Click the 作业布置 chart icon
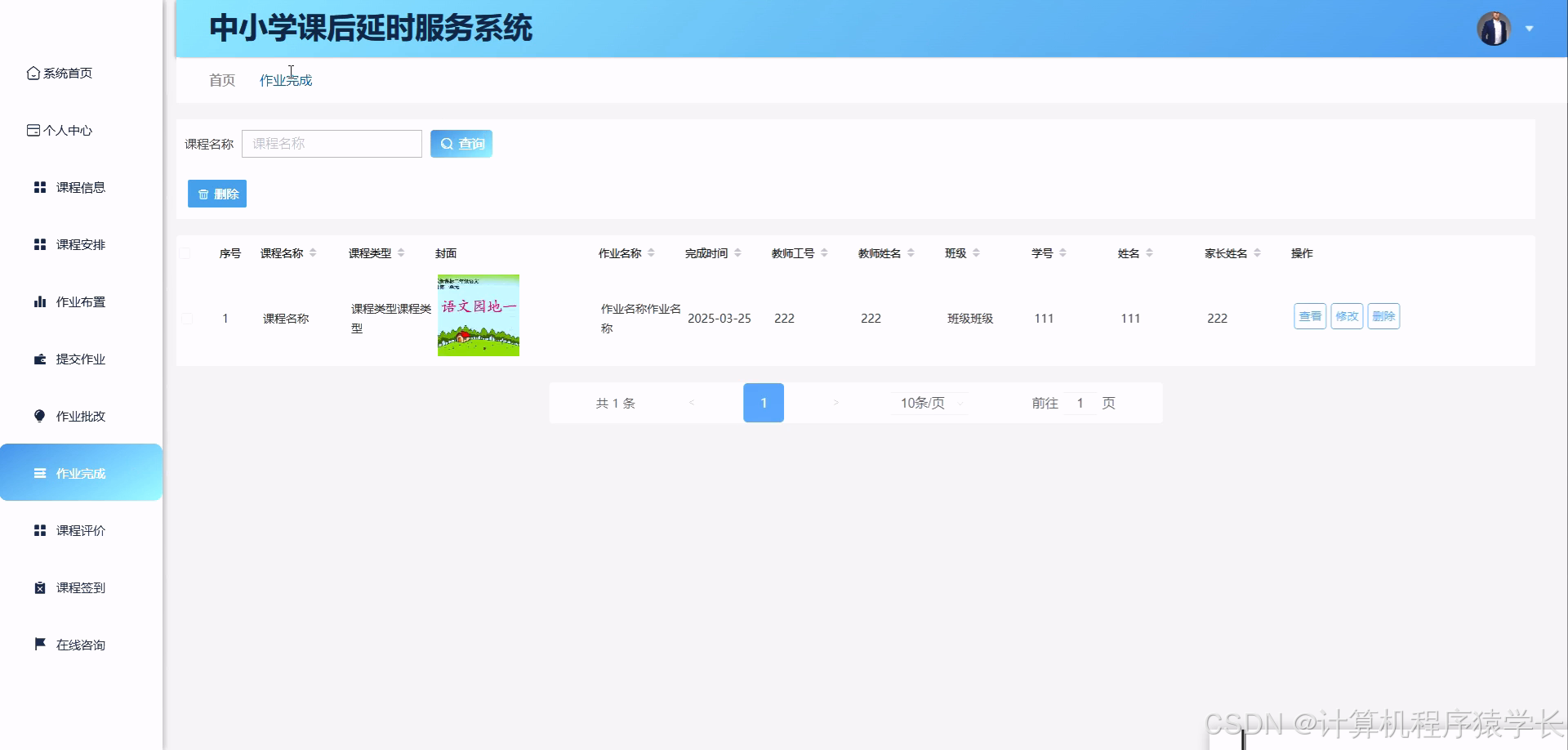The image size is (1568, 750). coord(40,301)
